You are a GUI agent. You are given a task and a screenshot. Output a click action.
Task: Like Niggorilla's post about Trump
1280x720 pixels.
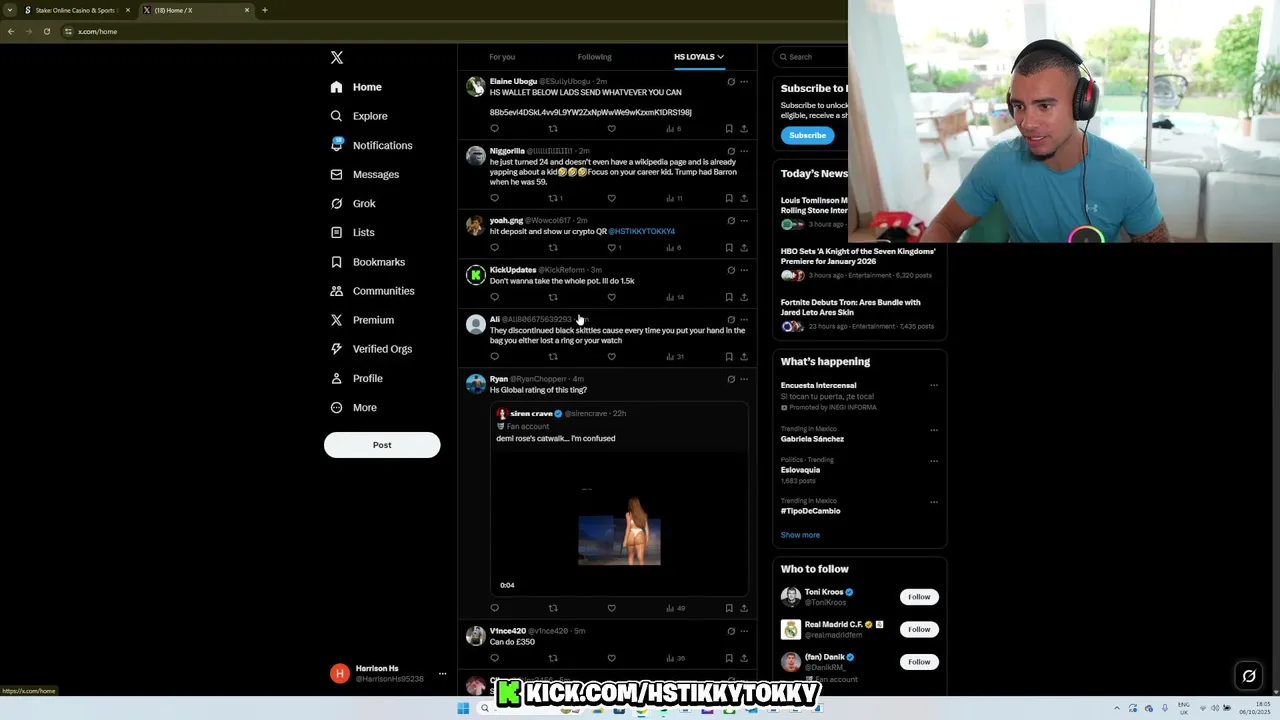(611, 198)
